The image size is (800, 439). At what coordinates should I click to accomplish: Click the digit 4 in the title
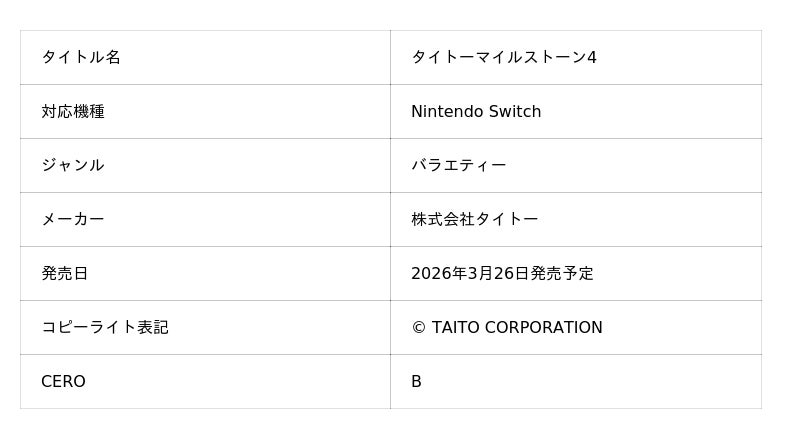click(x=592, y=58)
